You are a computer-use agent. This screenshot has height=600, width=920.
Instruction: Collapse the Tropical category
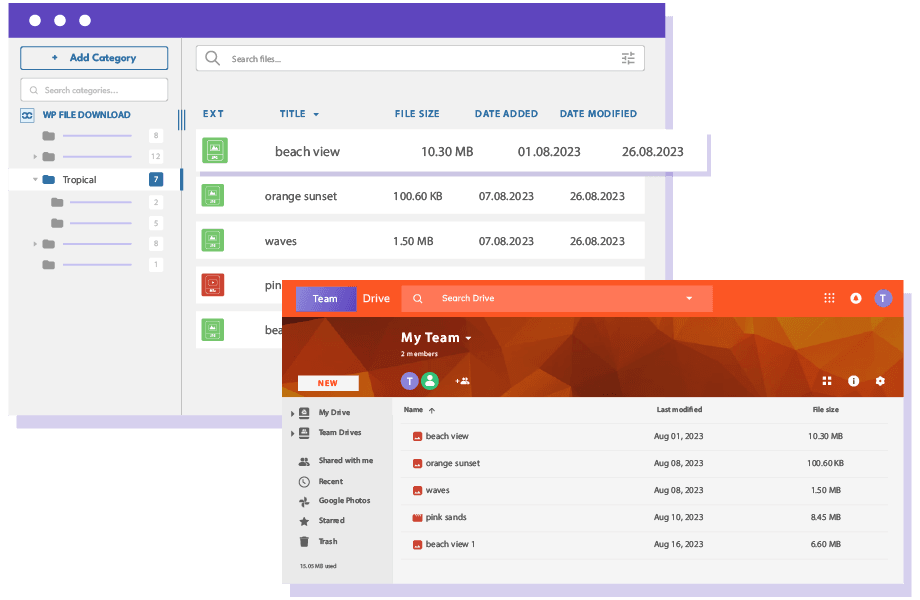pos(34,179)
